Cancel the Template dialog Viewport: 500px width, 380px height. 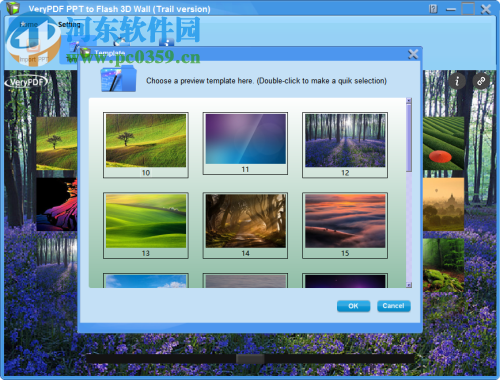coord(394,306)
